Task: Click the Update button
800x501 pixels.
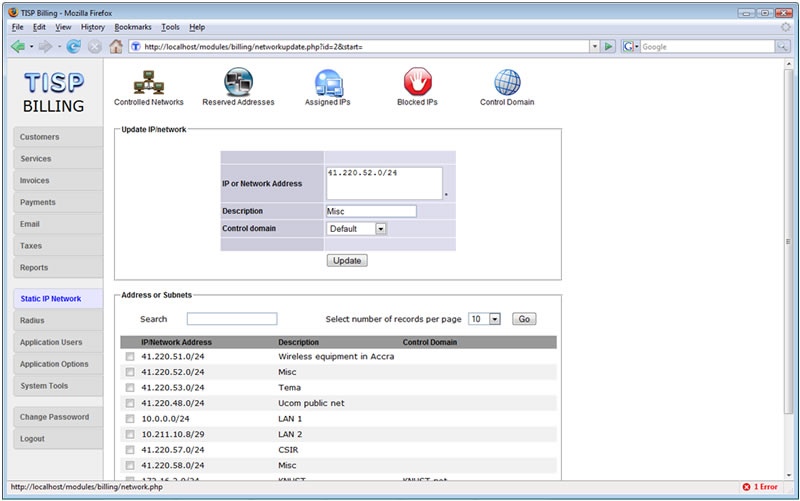Action: 348,260
